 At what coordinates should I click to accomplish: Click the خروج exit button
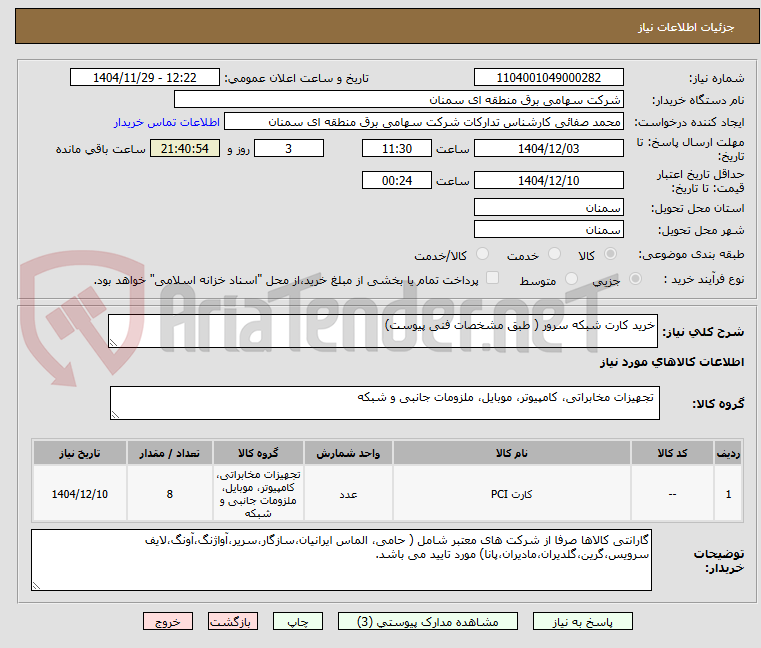coord(167,621)
